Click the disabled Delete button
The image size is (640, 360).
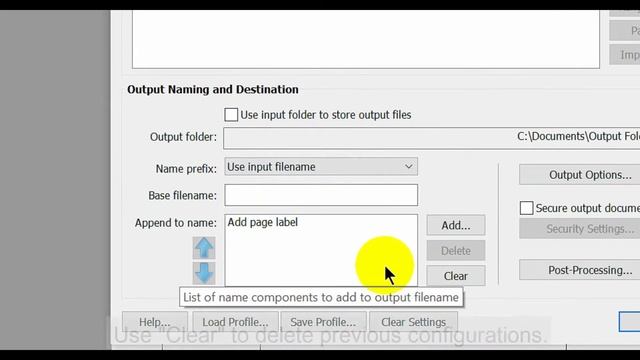coord(456,251)
